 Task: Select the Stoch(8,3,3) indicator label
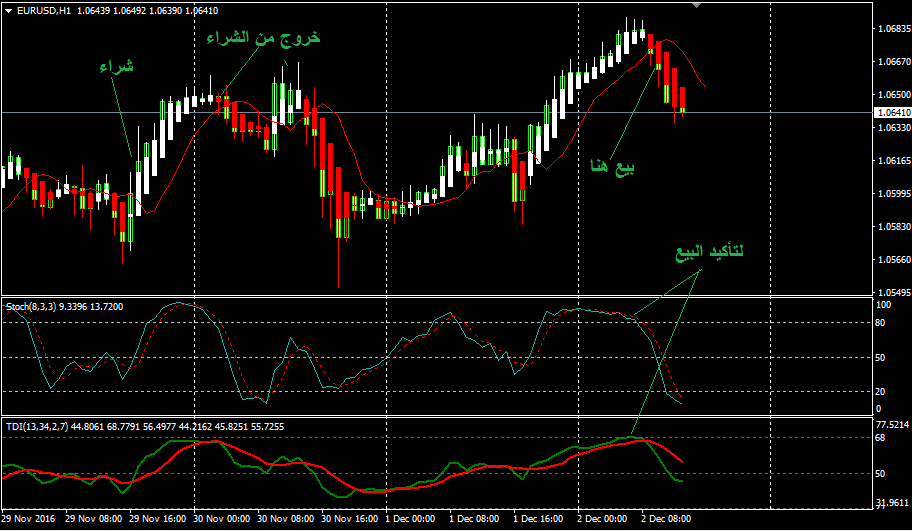coord(64,307)
